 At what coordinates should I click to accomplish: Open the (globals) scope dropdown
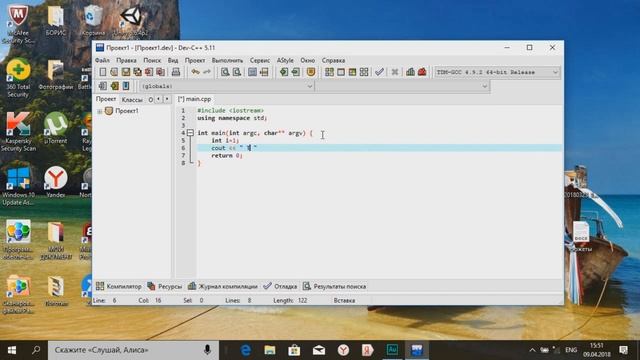(x=227, y=86)
